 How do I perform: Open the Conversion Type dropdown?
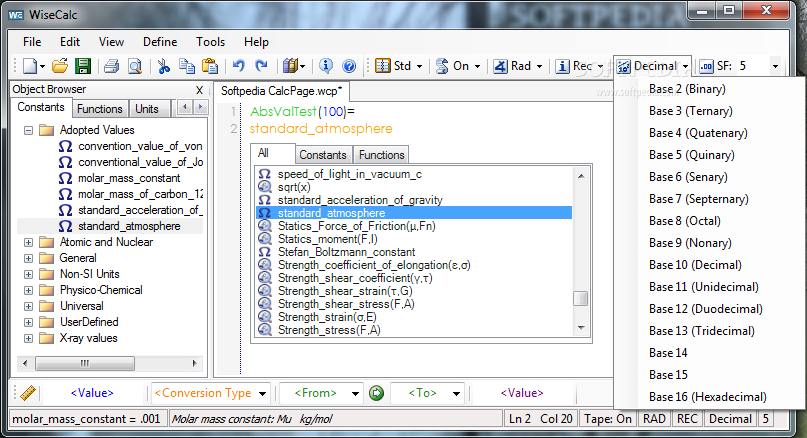(262, 394)
